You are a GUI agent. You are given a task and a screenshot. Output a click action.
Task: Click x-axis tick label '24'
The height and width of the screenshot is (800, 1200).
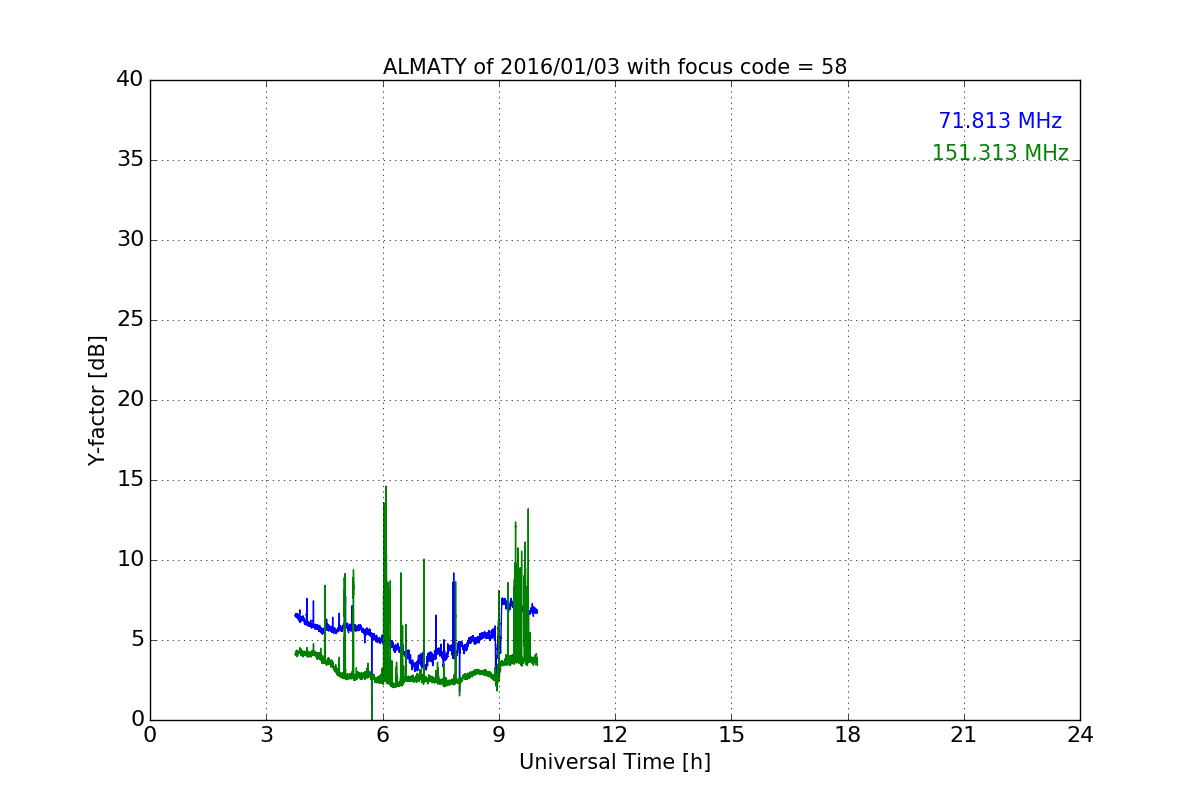click(1080, 735)
